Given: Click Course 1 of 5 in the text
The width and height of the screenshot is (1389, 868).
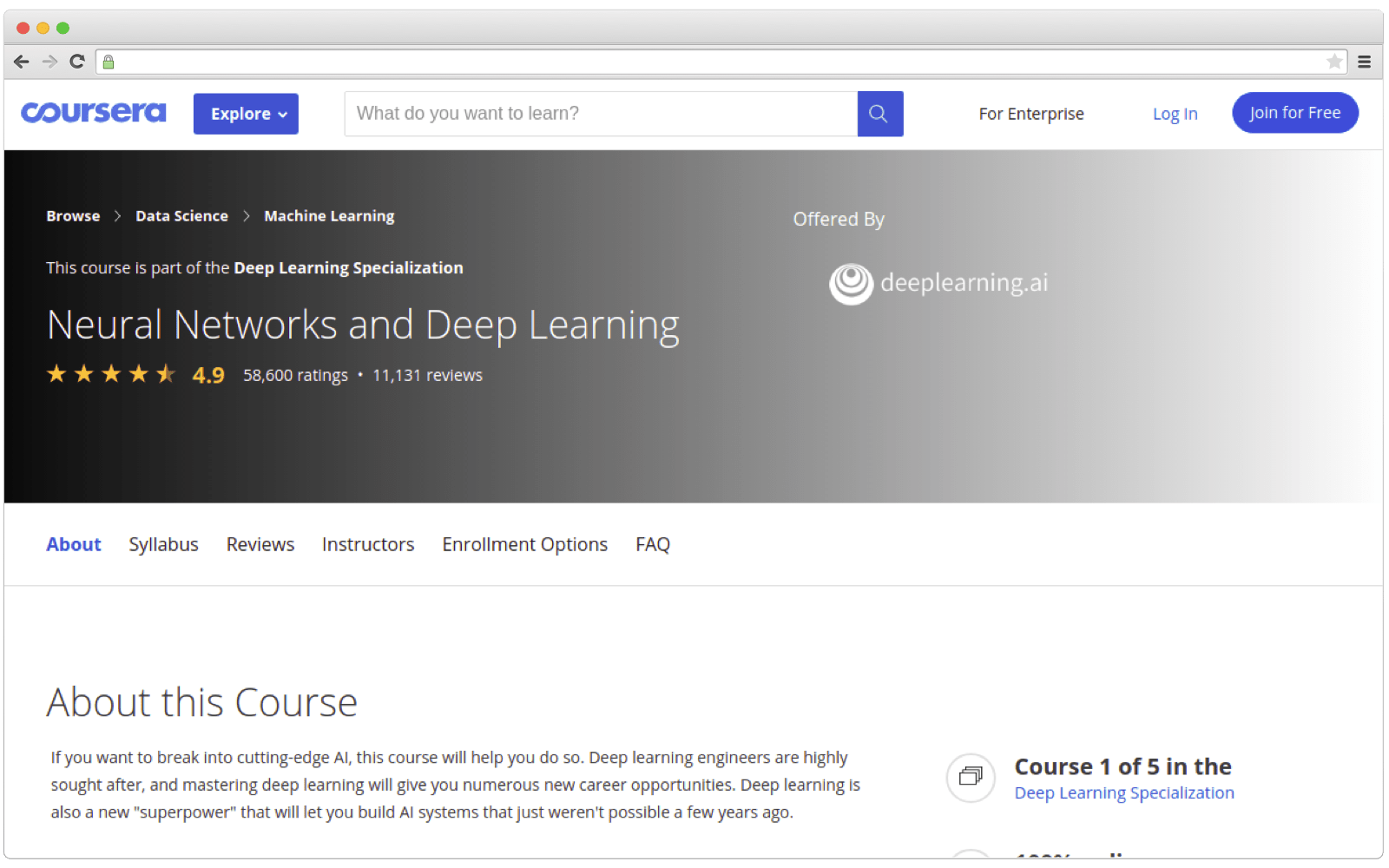Looking at the screenshot, I should (1123, 766).
